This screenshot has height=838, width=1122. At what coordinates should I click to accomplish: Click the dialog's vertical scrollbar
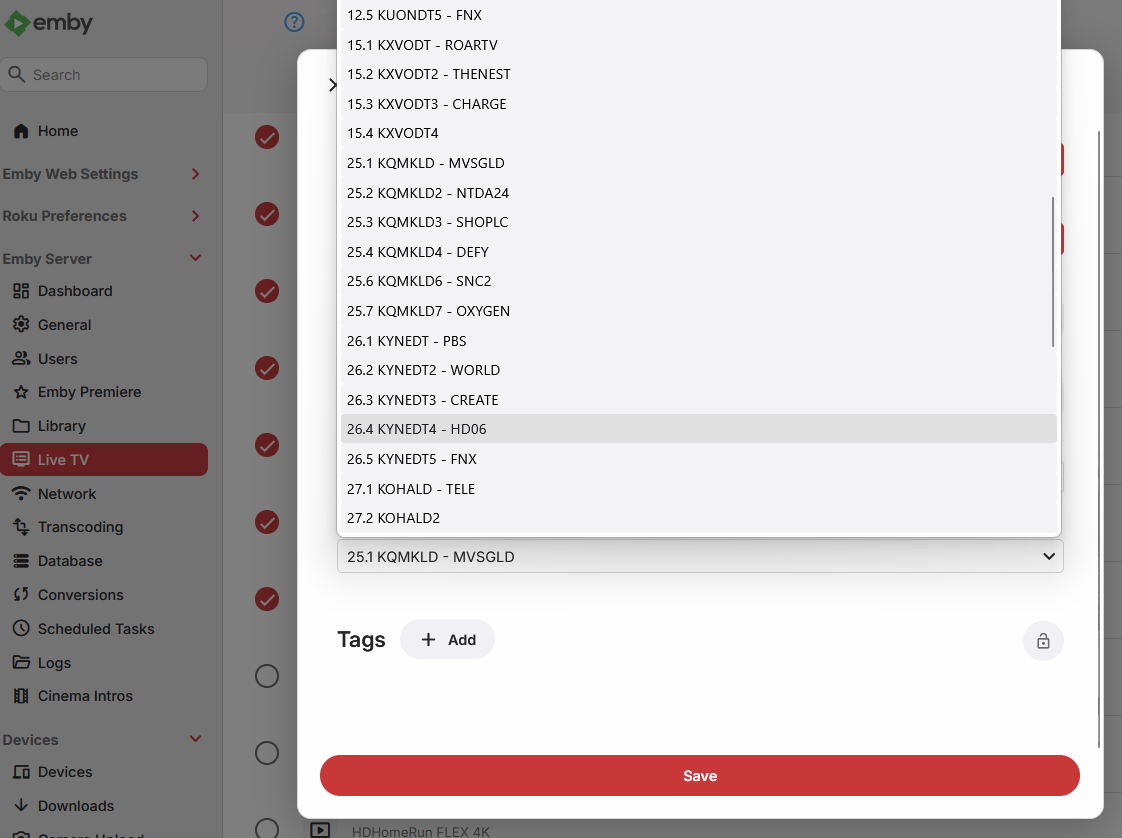(x=1099, y=439)
